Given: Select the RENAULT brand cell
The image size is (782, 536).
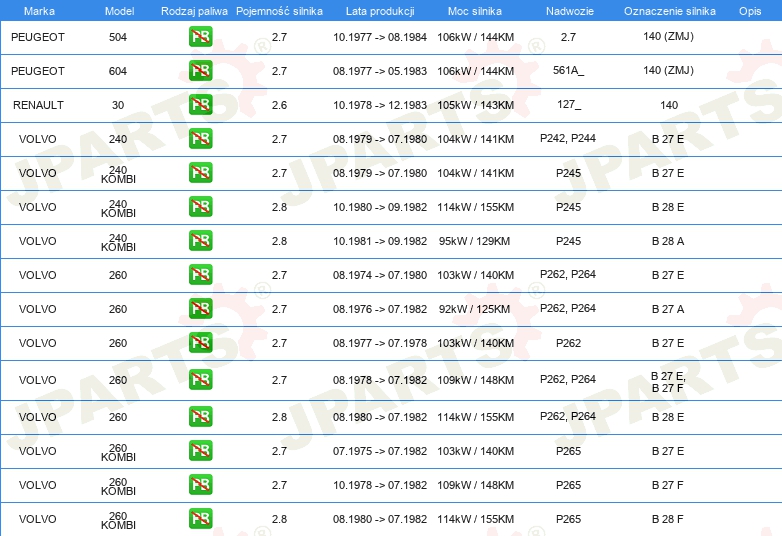Looking at the screenshot, I should point(38,105).
